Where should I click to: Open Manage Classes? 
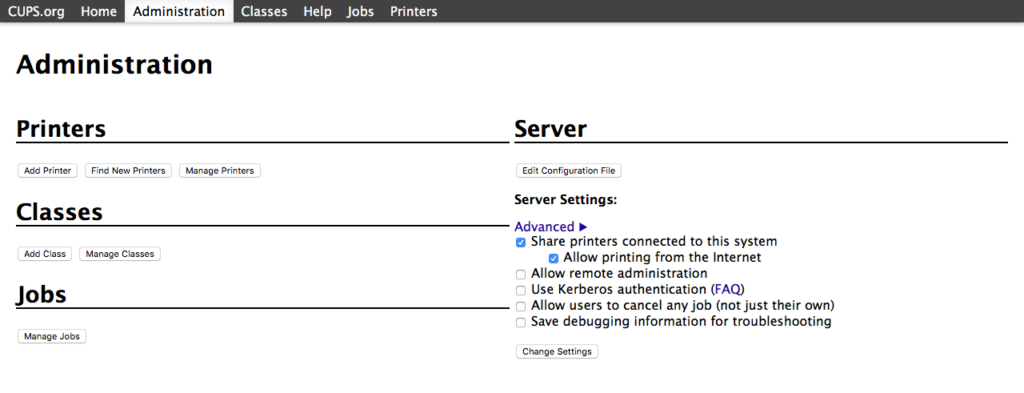[x=120, y=253]
